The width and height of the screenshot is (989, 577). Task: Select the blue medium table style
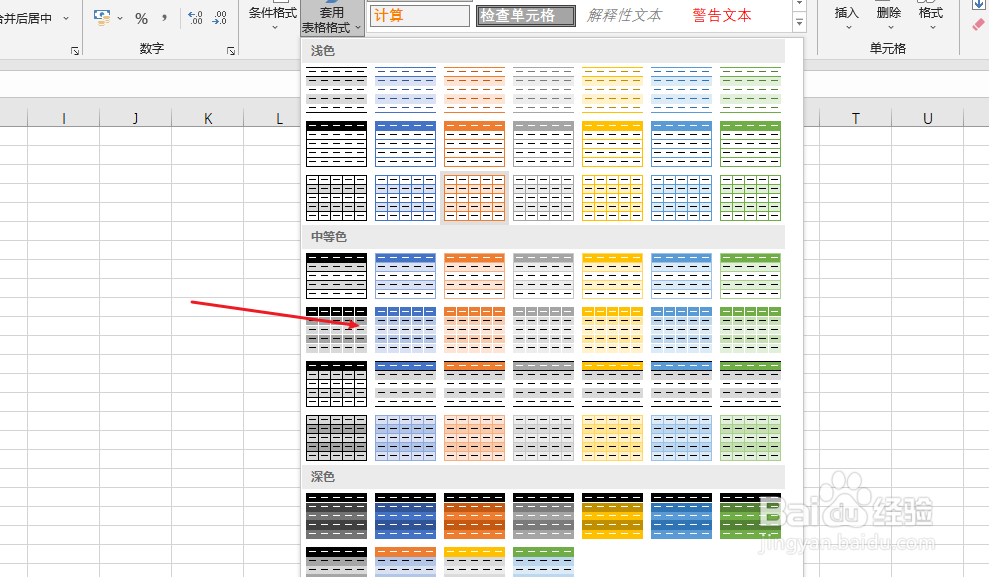point(405,276)
